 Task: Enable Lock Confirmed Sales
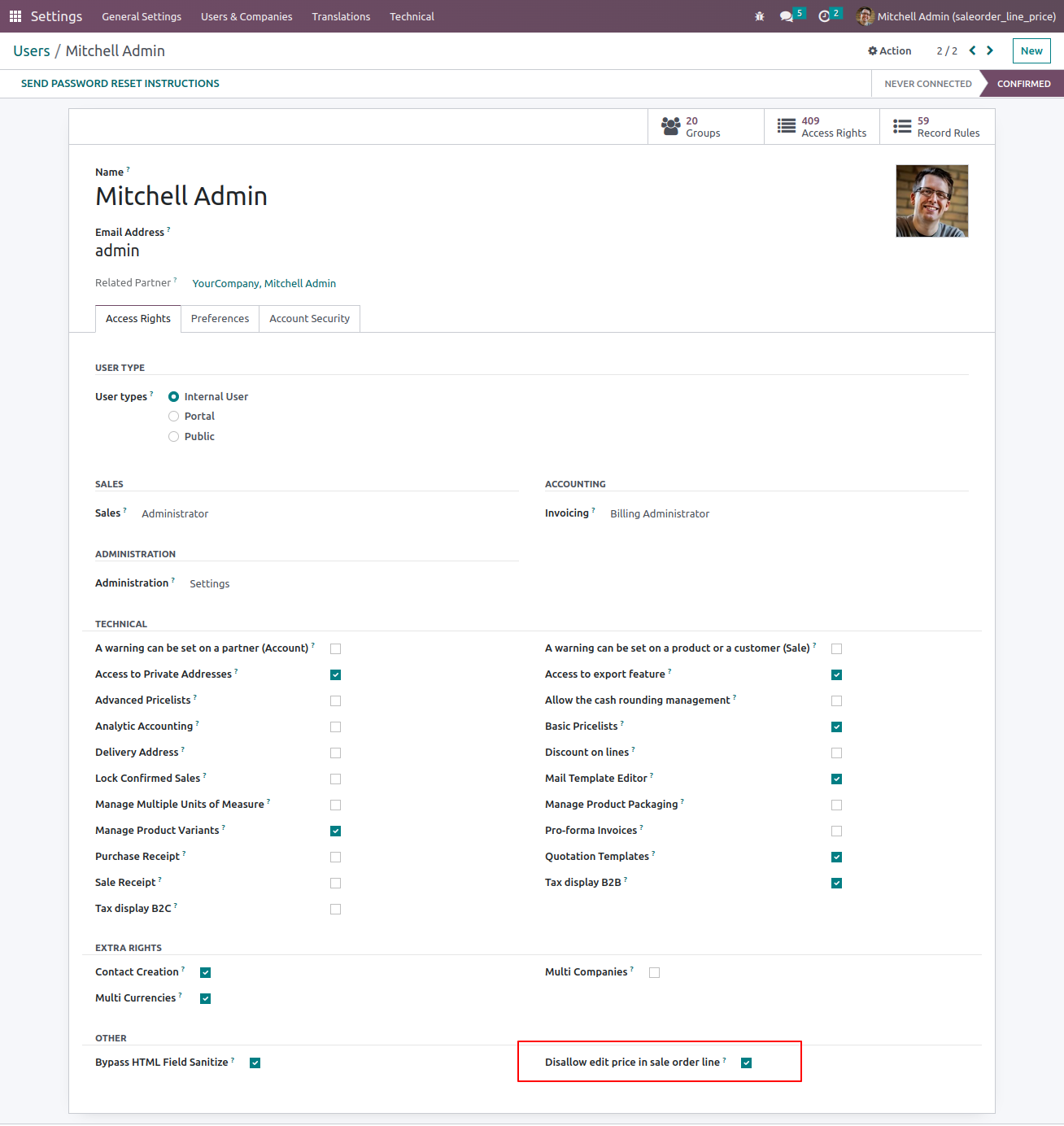click(x=336, y=779)
